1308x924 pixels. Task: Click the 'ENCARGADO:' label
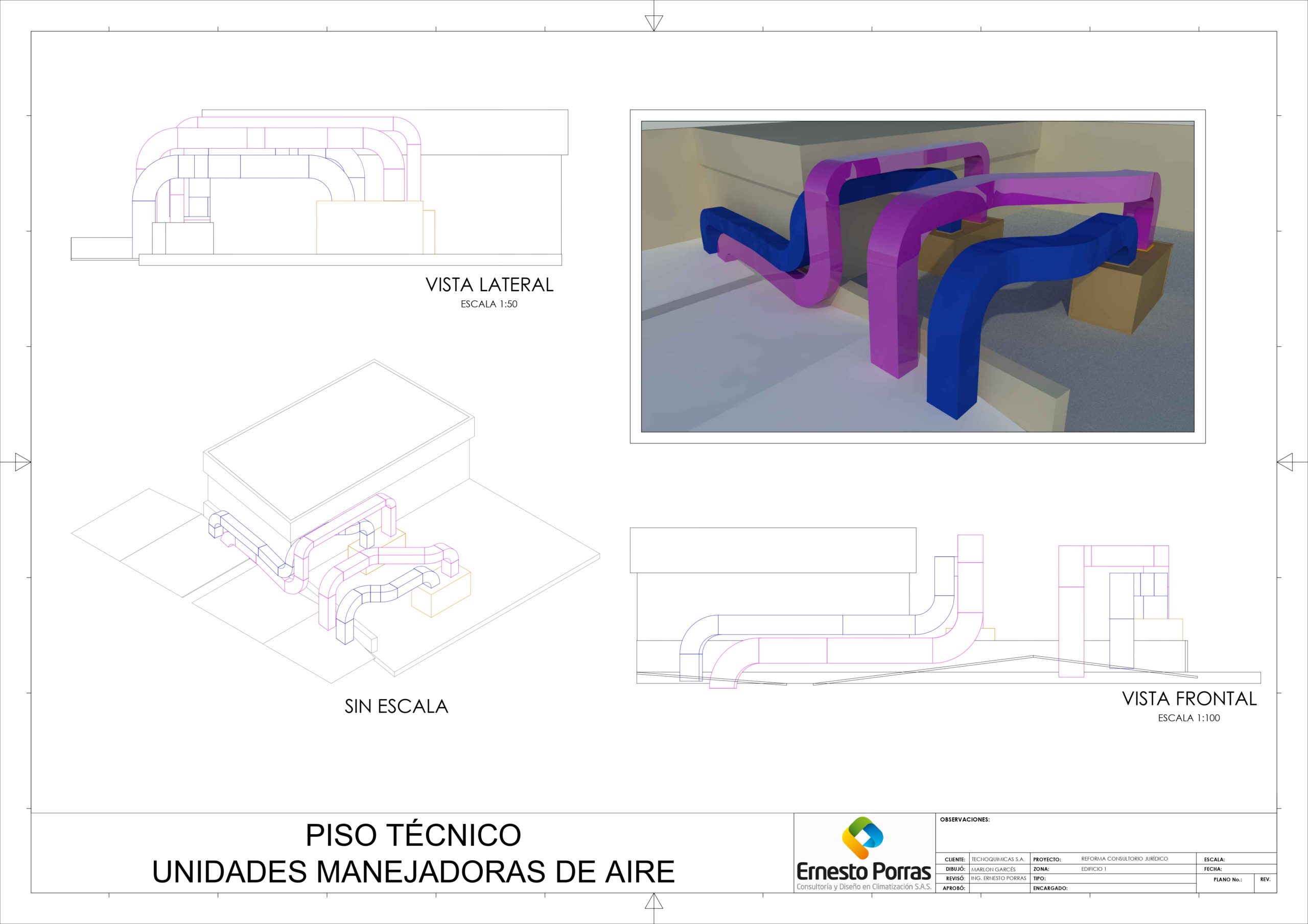click(x=1050, y=888)
